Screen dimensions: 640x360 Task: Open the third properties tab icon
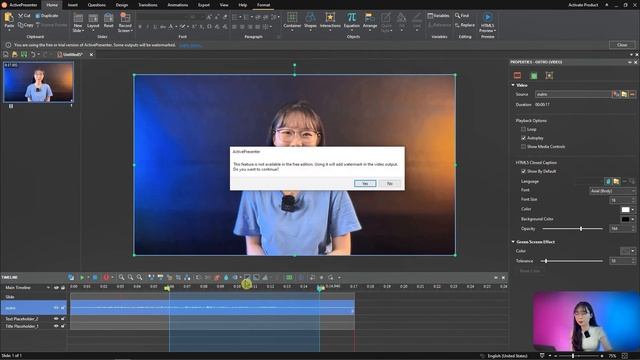point(549,76)
